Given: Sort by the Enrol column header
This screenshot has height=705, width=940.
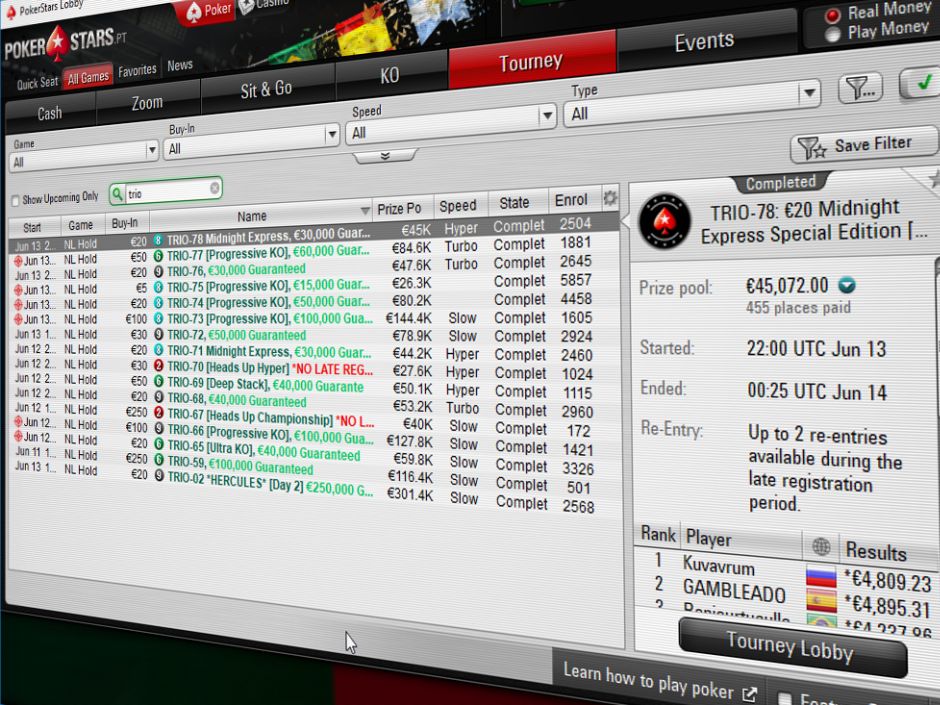Looking at the screenshot, I should pyautogui.click(x=571, y=200).
